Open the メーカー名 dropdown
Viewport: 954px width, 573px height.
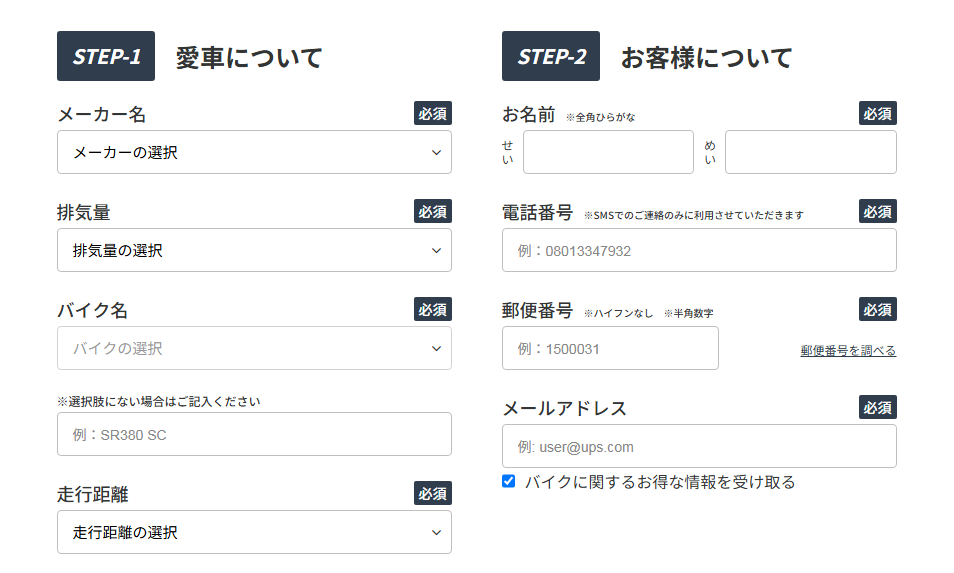(x=254, y=152)
